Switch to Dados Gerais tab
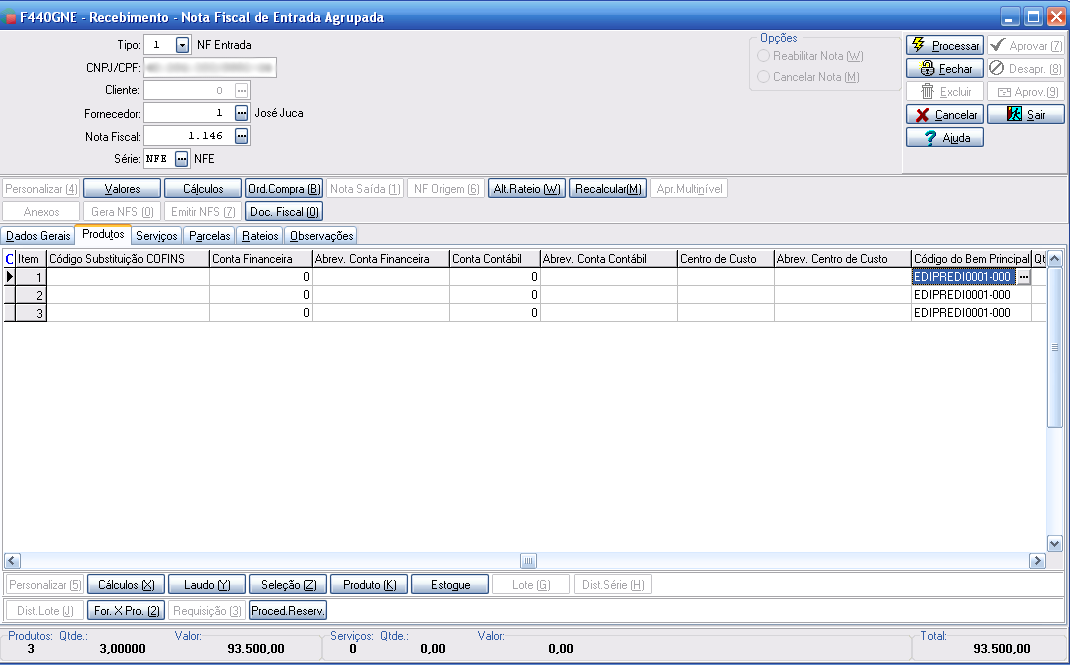This screenshot has width=1070, height=665. [38, 236]
